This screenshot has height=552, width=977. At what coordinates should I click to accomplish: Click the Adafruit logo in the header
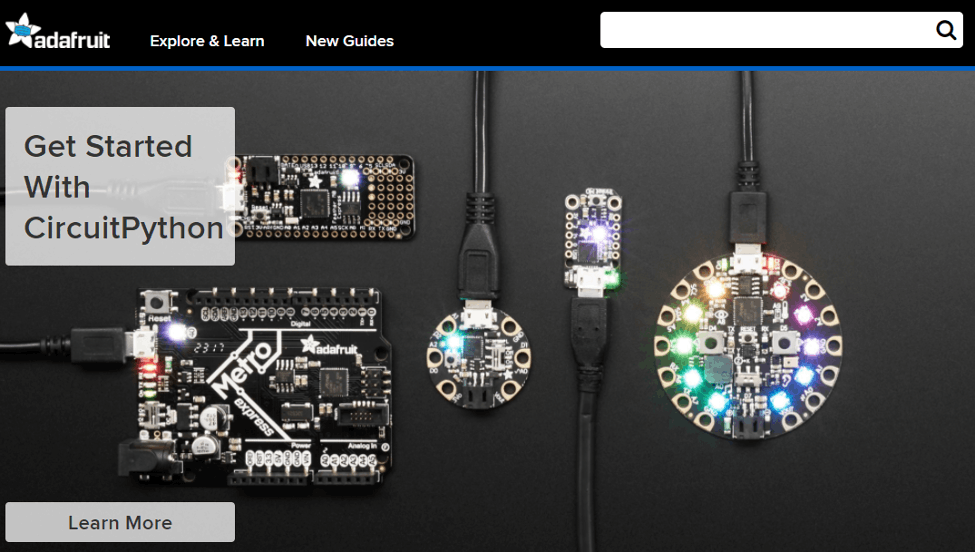[58, 31]
